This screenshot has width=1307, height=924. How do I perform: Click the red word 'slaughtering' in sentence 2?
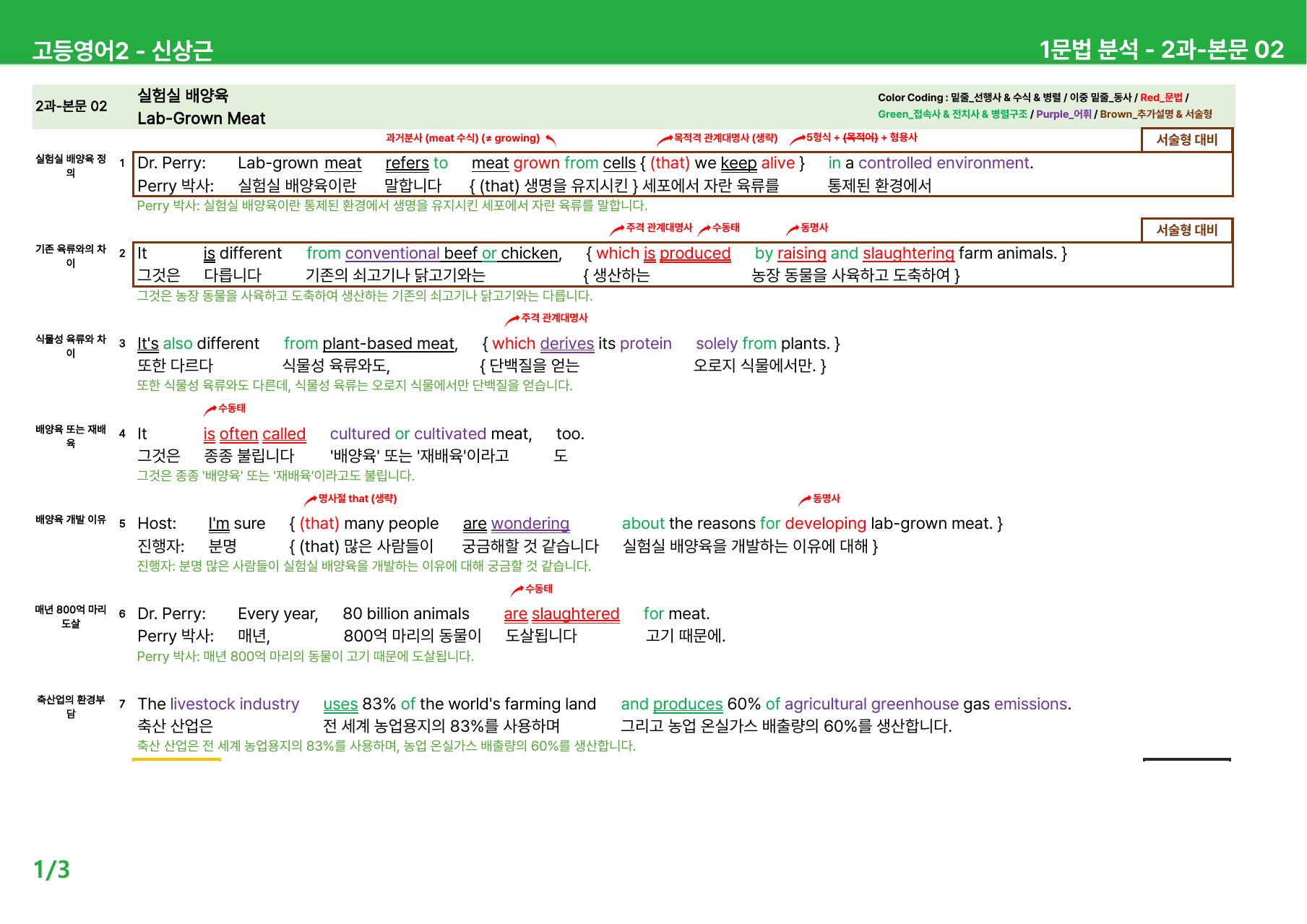tap(908, 254)
